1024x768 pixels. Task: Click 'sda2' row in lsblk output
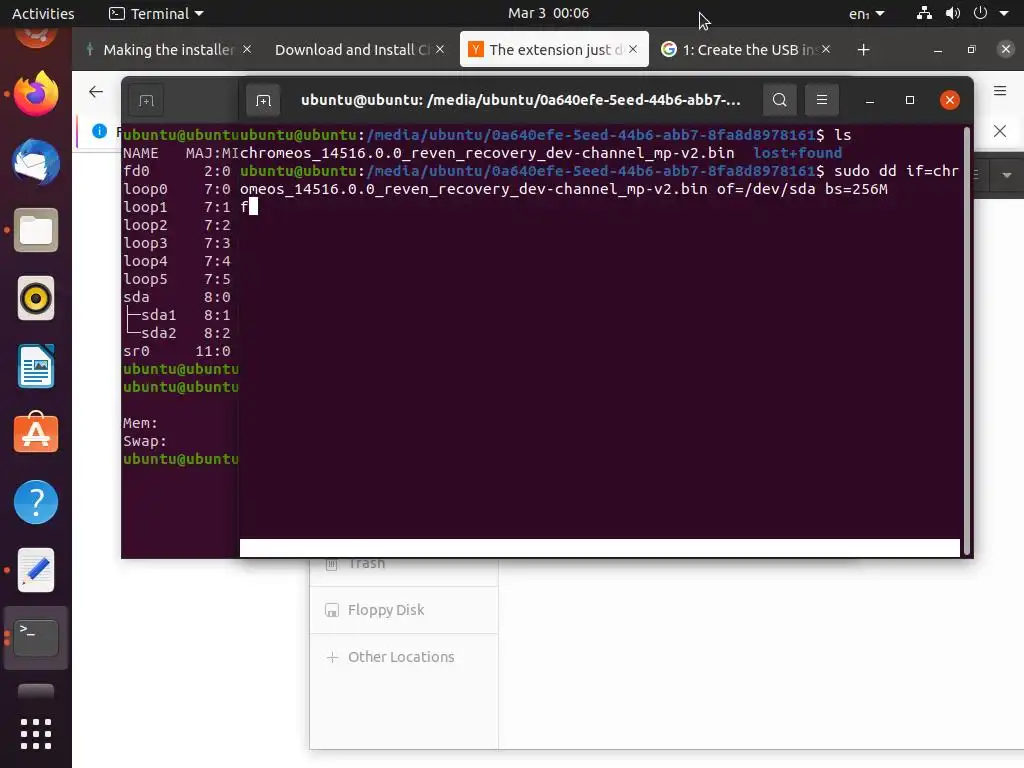click(x=176, y=333)
